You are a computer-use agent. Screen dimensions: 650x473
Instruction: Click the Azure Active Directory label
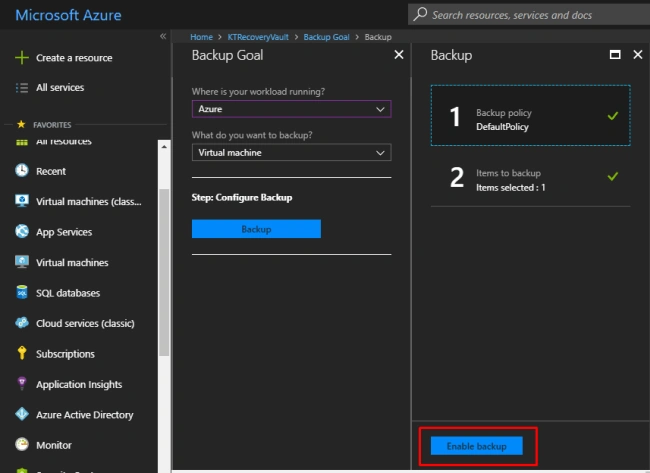[85, 415]
